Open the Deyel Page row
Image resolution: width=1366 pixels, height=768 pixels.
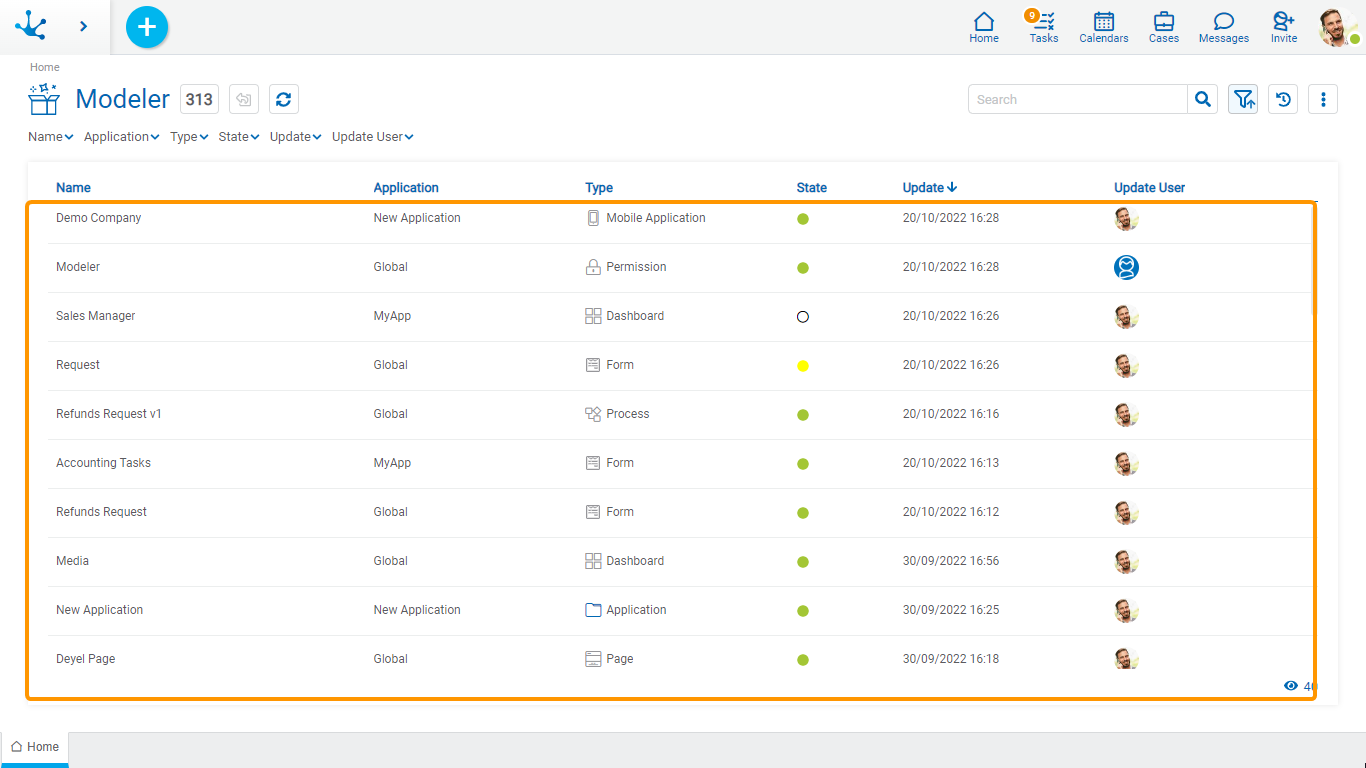click(680, 659)
